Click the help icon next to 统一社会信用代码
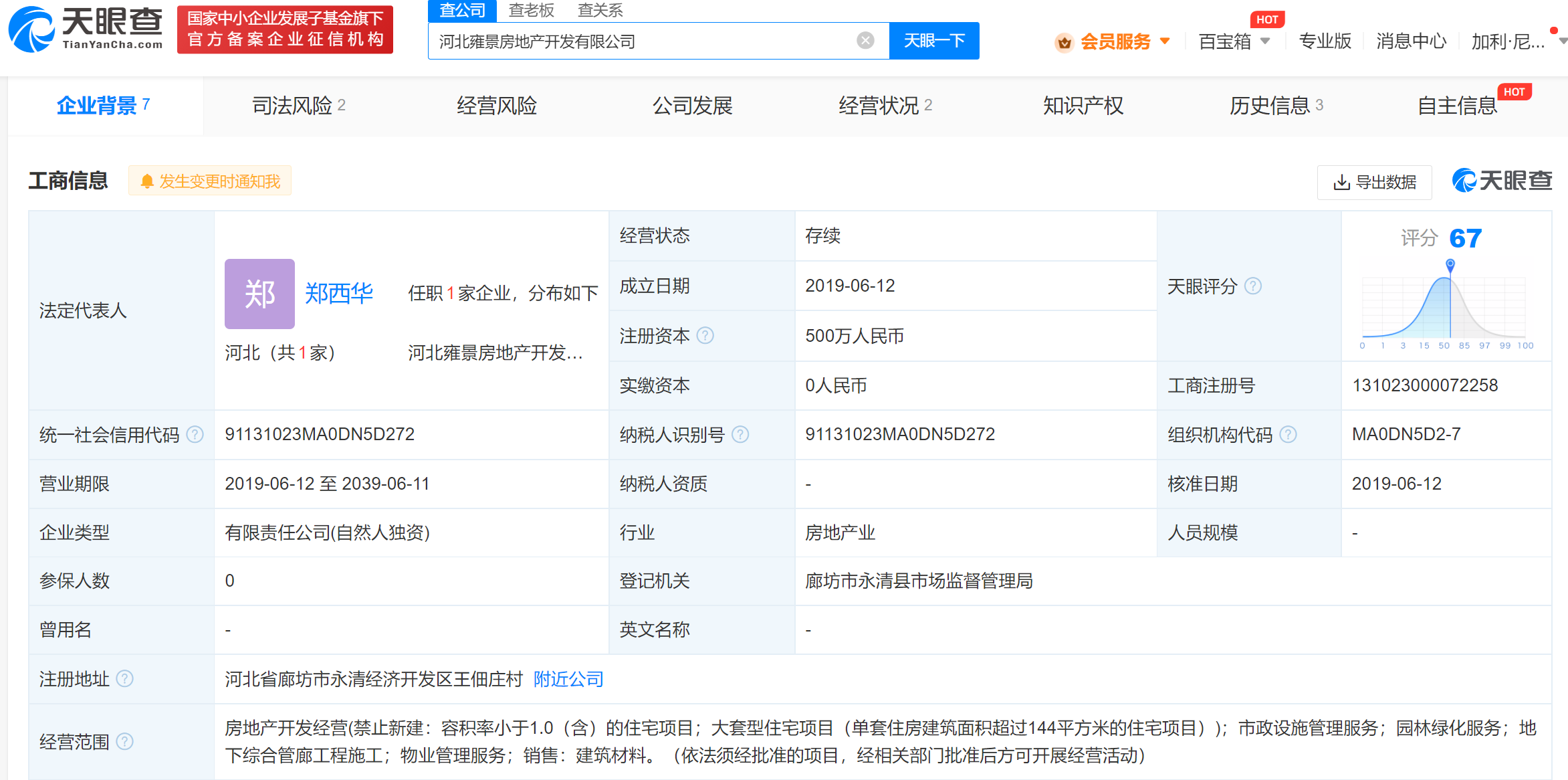 195,435
